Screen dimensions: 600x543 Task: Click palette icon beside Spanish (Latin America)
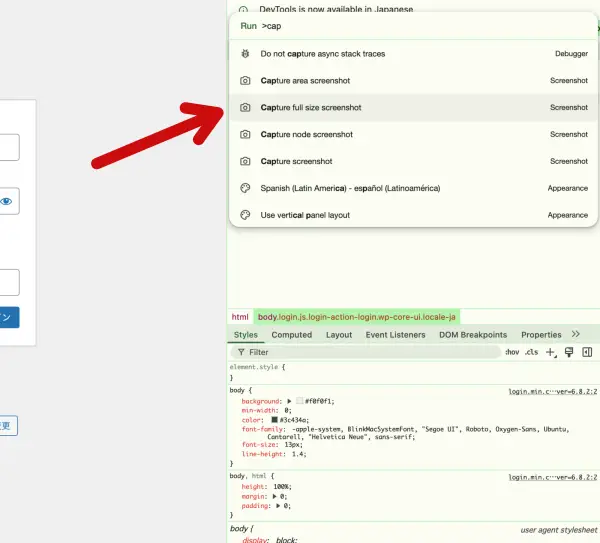[245, 188]
